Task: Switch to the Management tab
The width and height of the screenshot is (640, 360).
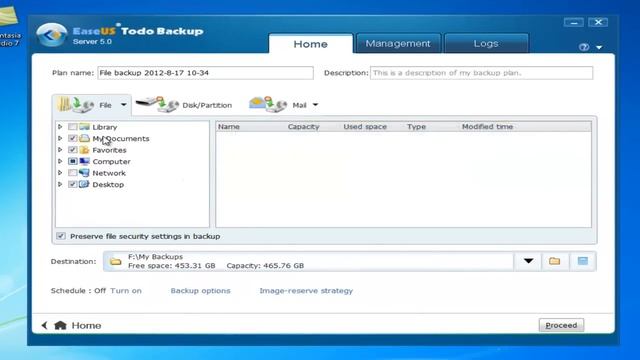Action: tap(398, 43)
